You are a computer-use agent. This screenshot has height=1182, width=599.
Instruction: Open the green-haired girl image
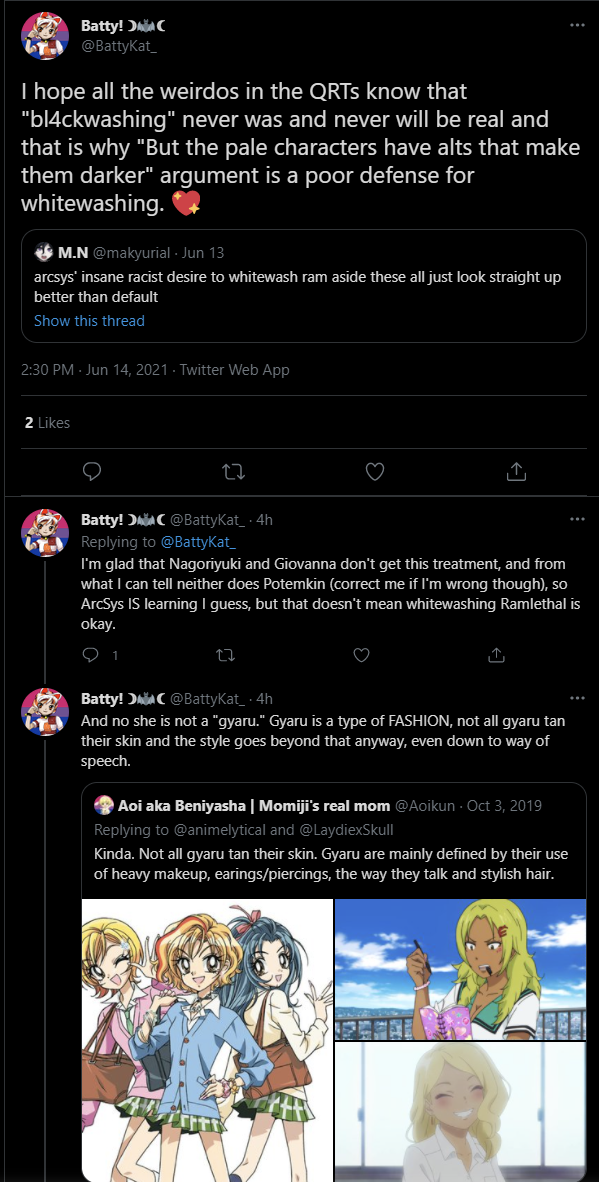(x=460, y=969)
